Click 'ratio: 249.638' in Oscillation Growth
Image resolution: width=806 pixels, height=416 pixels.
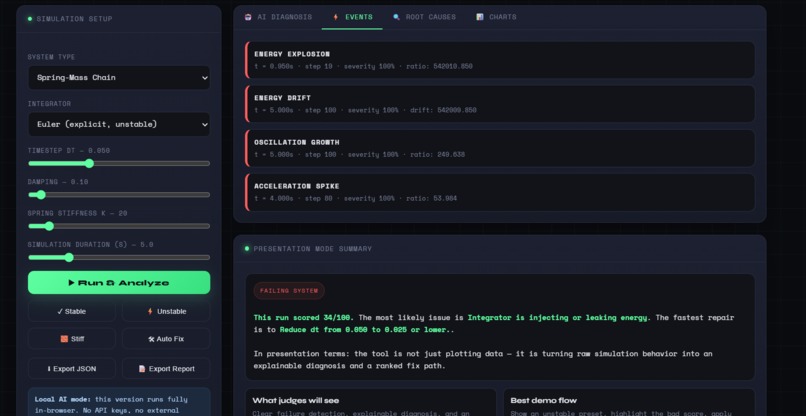[437, 154]
